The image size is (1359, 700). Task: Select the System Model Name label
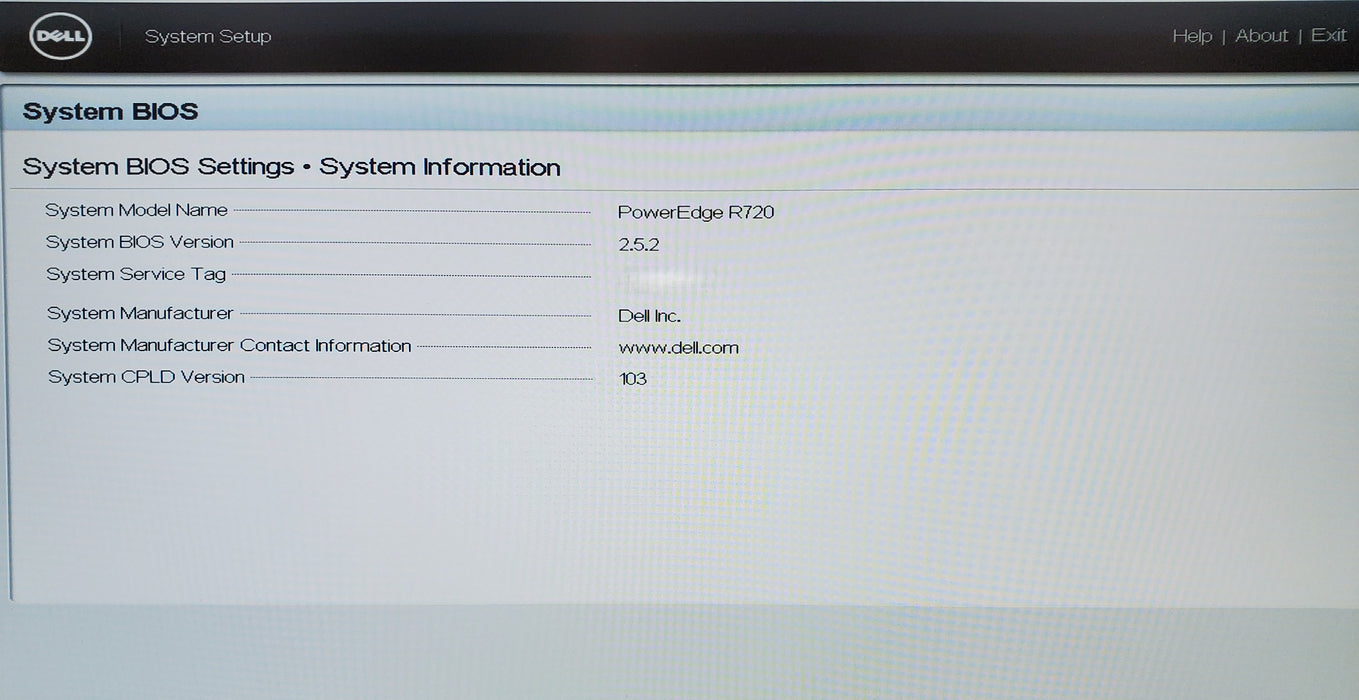(x=136, y=210)
